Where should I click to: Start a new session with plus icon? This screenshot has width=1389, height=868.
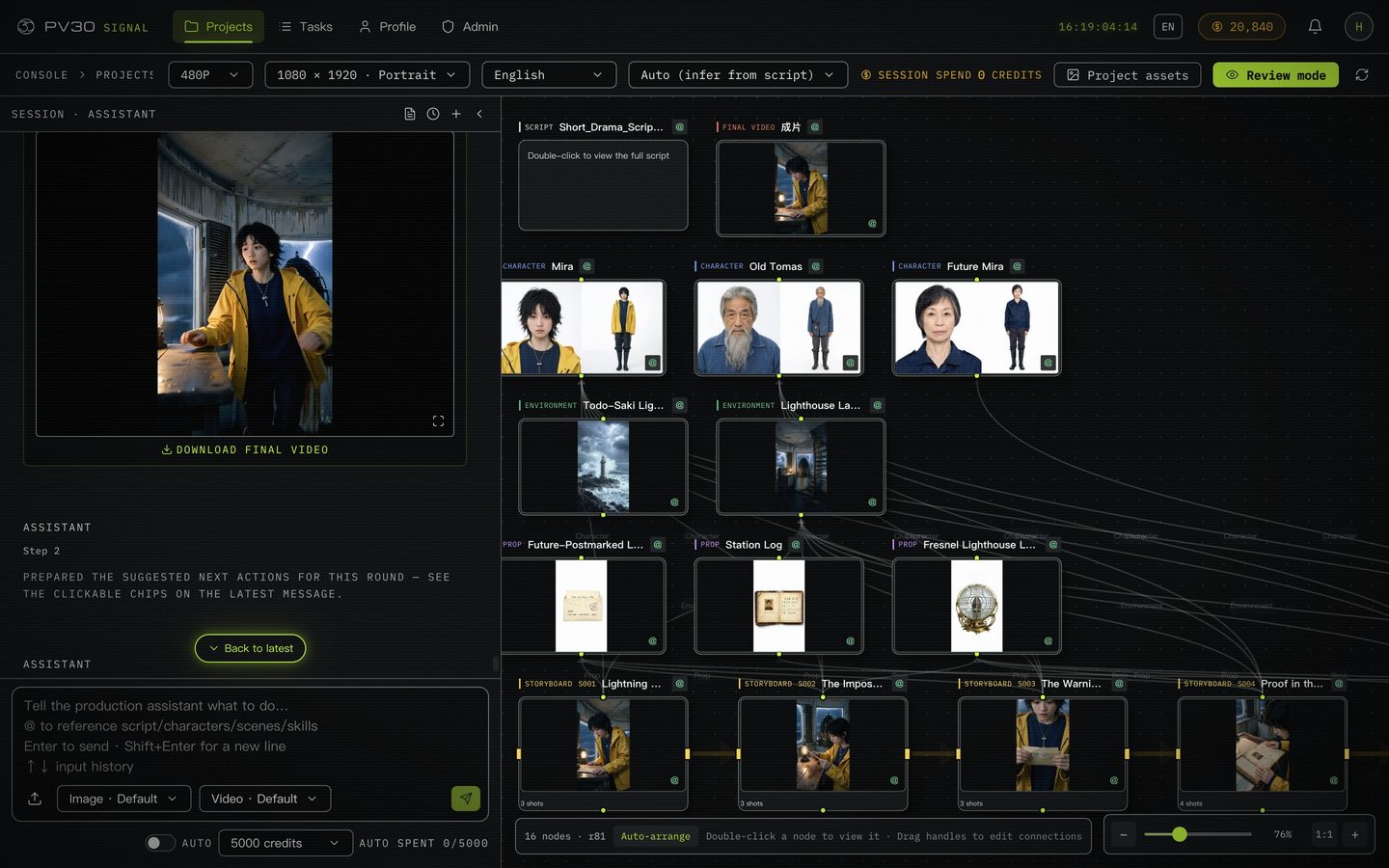(x=456, y=114)
